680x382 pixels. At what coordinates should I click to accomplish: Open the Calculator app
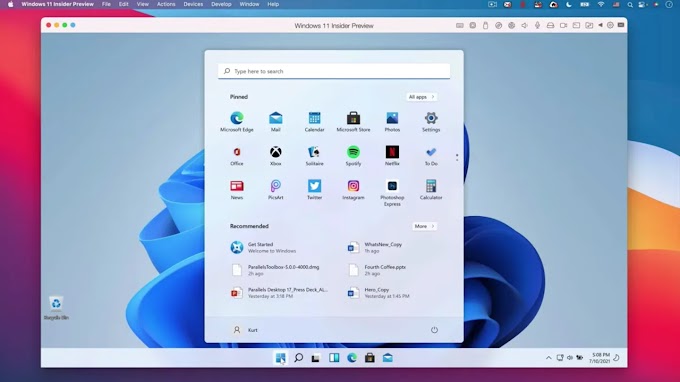pyautogui.click(x=431, y=189)
